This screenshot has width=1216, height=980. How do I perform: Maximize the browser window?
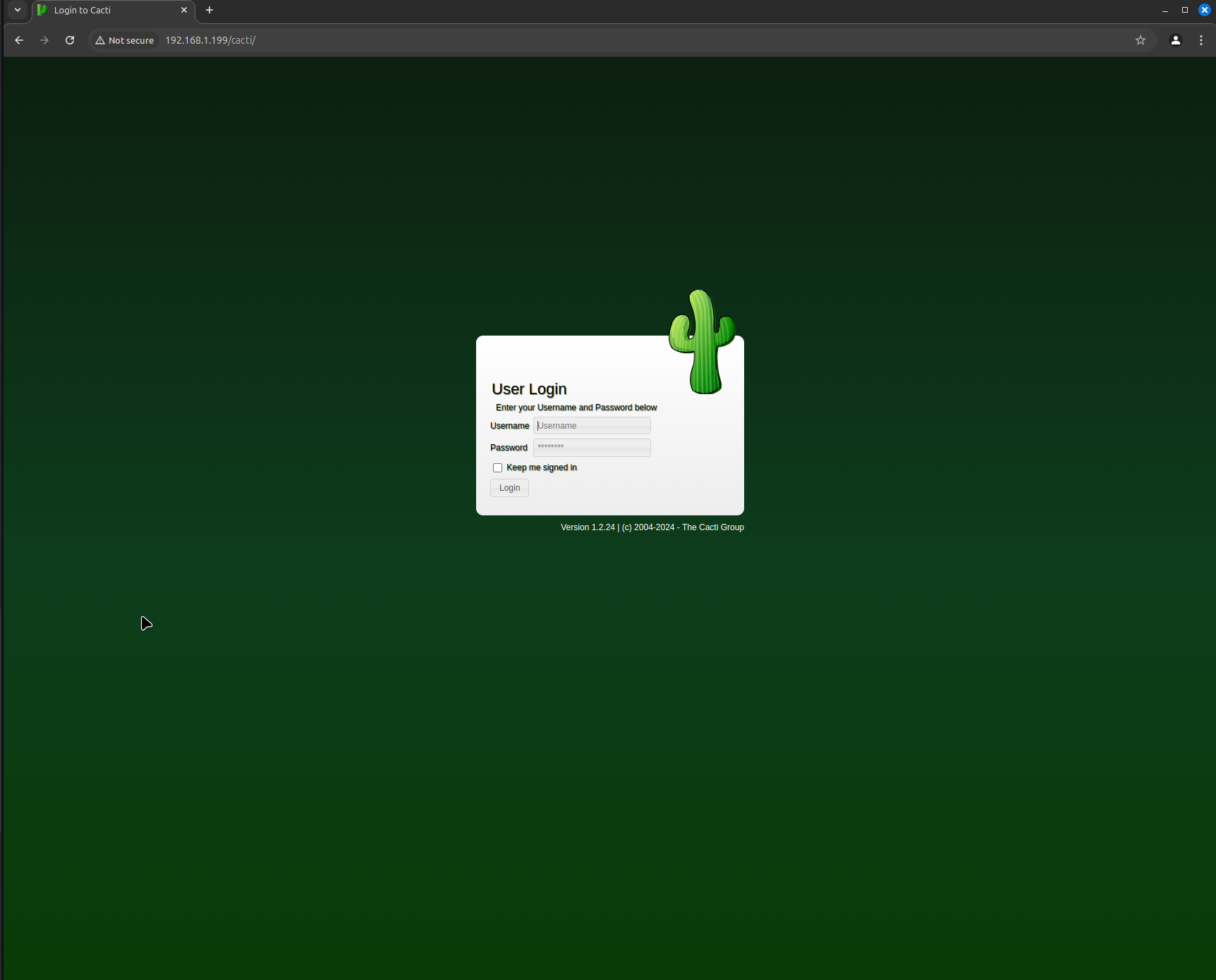pos(1185,10)
